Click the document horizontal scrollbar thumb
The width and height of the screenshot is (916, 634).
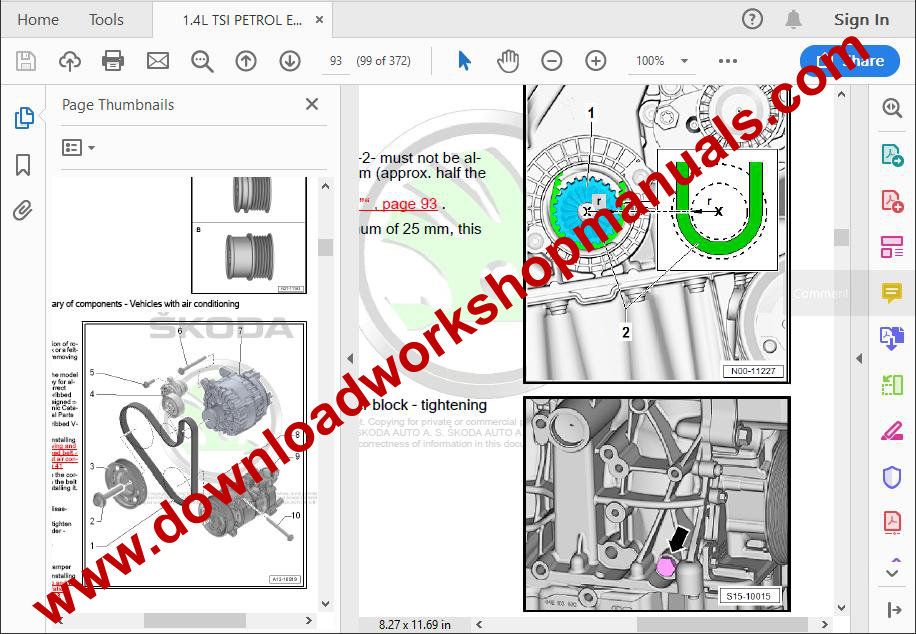click(722, 624)
